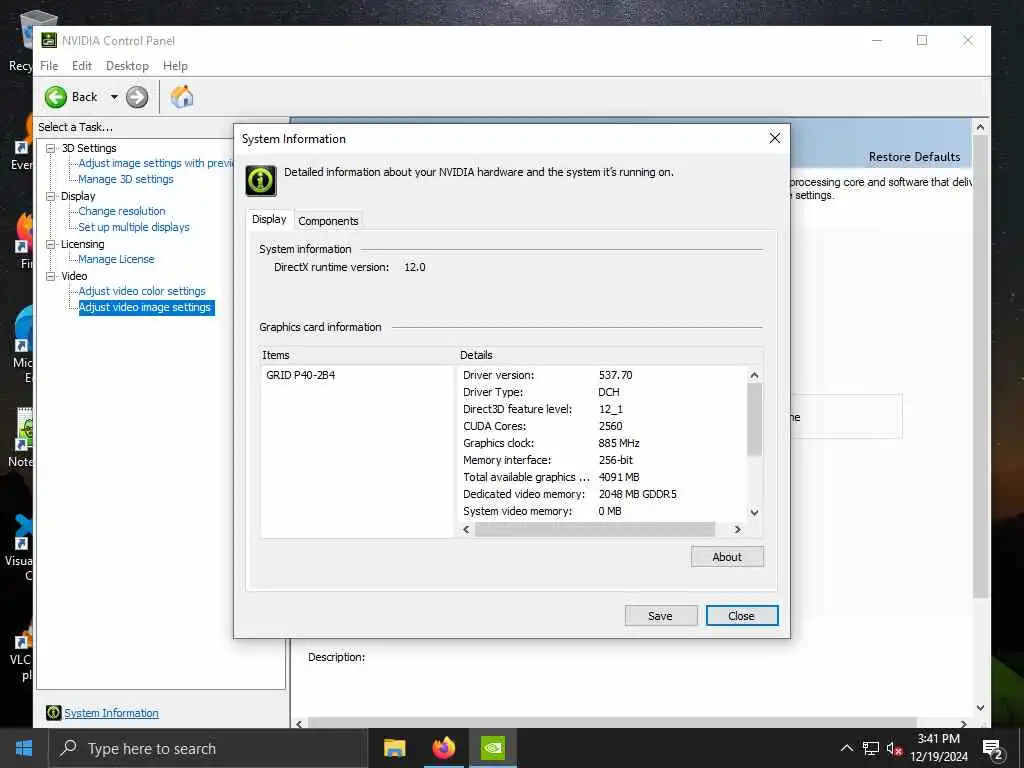Open File Explorer from the taskbar
The image size is (1024, 768).
tap(394, 748)
